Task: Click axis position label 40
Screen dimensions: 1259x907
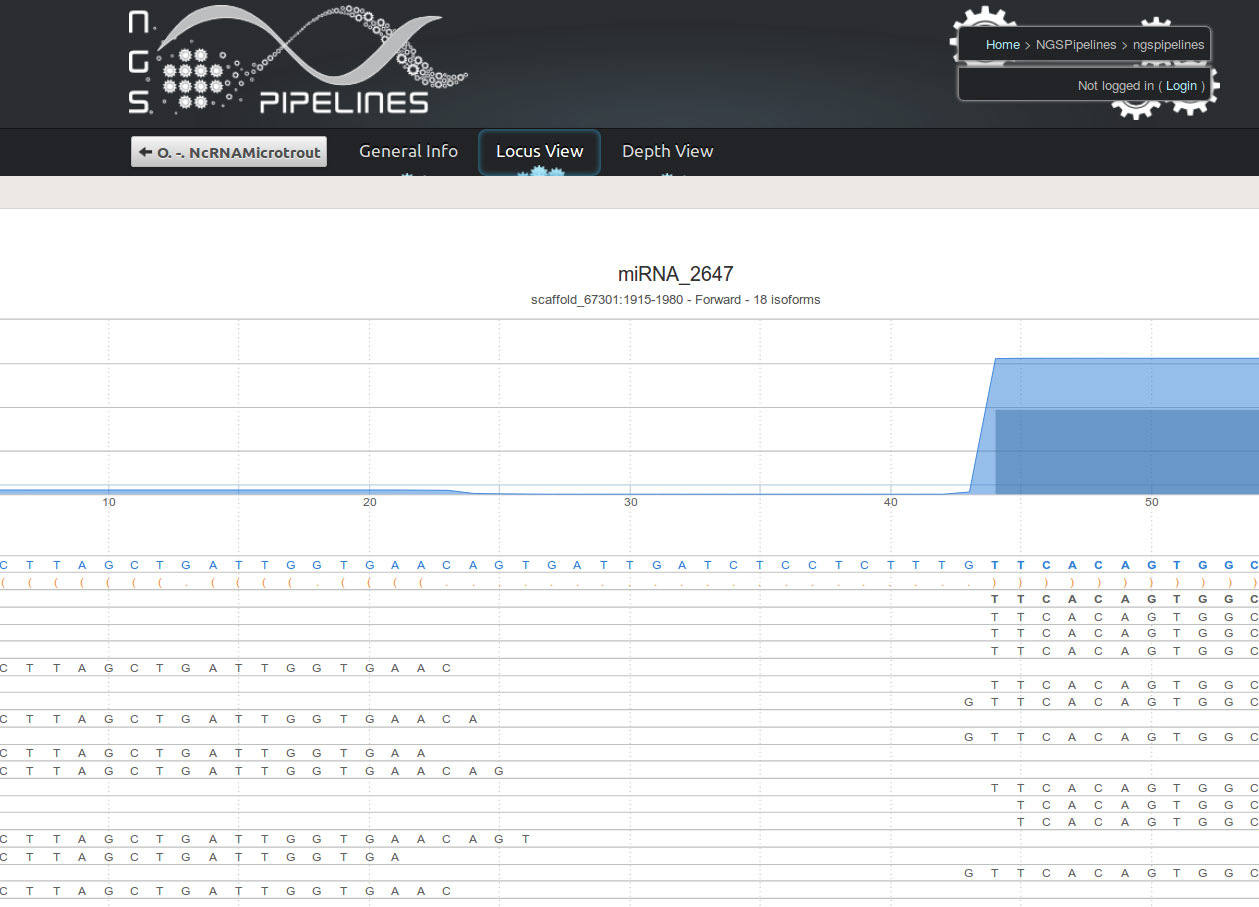Action: tap(891, 502)
